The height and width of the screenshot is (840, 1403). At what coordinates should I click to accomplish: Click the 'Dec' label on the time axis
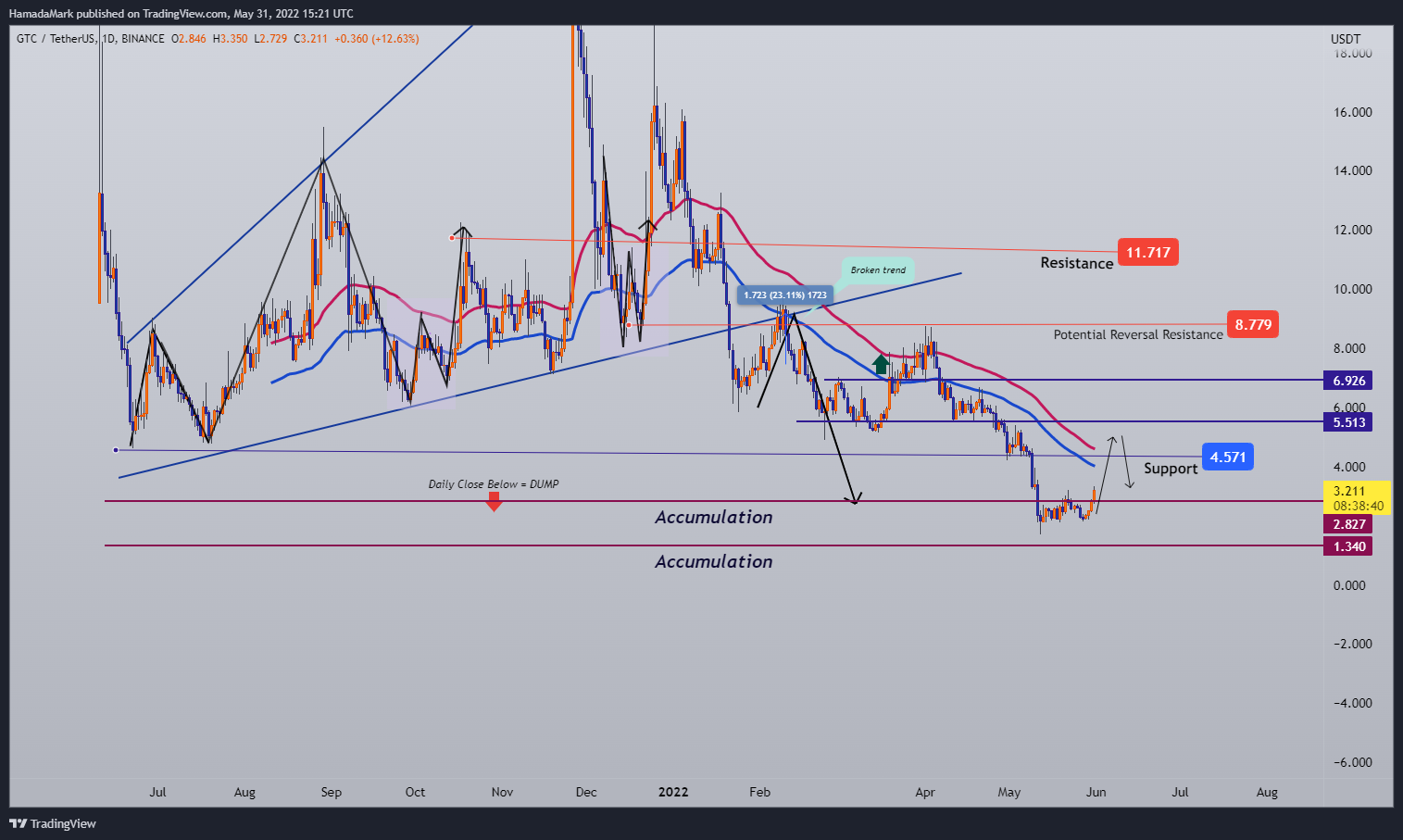click(586, 792)
